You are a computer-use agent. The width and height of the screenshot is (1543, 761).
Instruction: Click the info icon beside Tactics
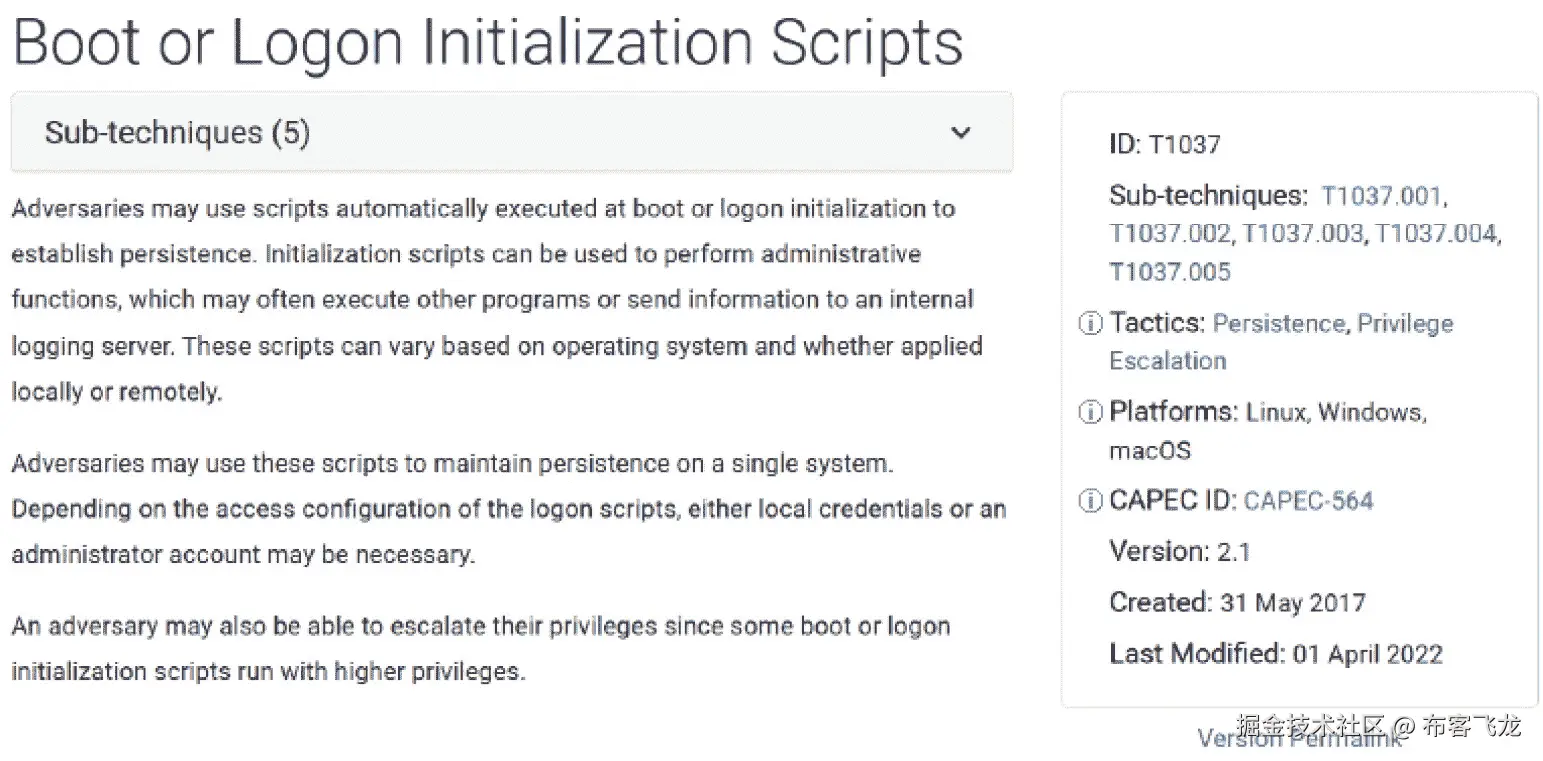(1090, 324)
